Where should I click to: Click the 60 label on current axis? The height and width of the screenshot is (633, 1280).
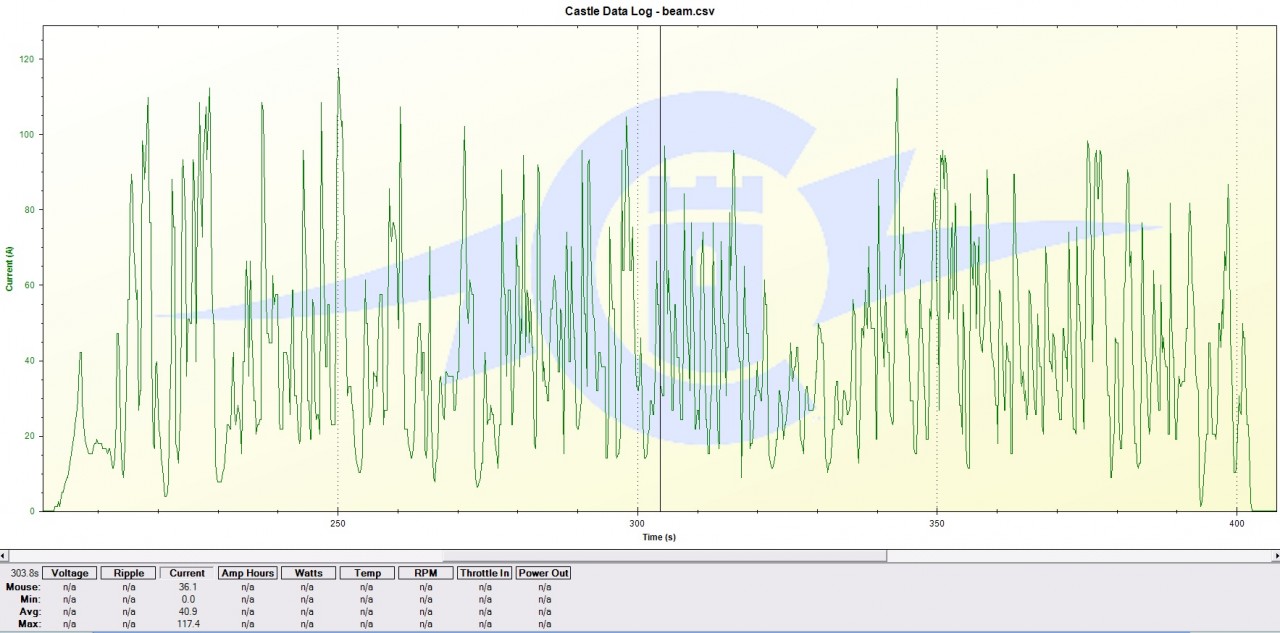click(29, 285)
